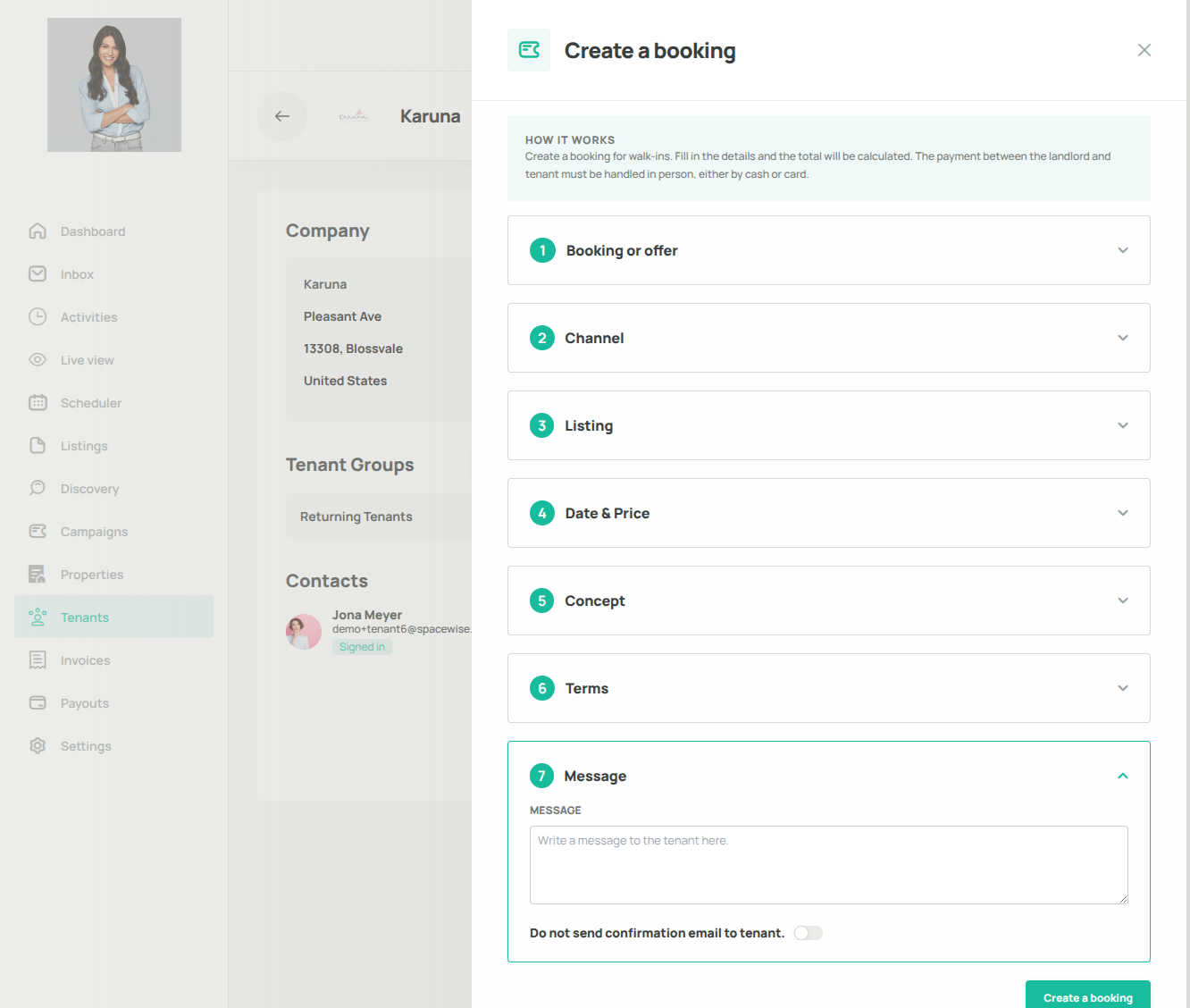The width and height of the screenshot is (1190, 1008).
Task: Expand the Listing section chevron
Action: tap(1123, 425)
